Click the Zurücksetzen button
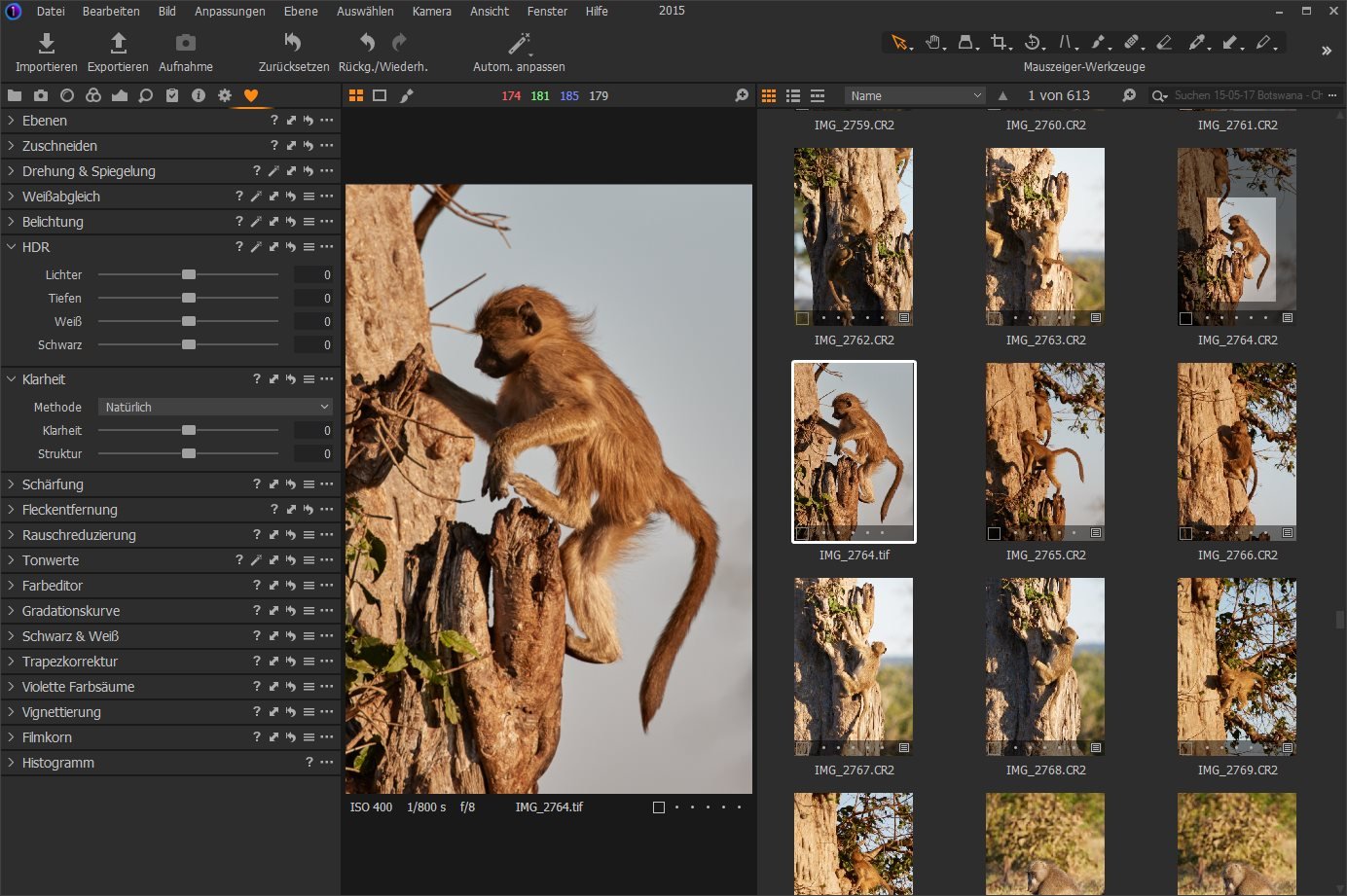 (x=293, y=53)
